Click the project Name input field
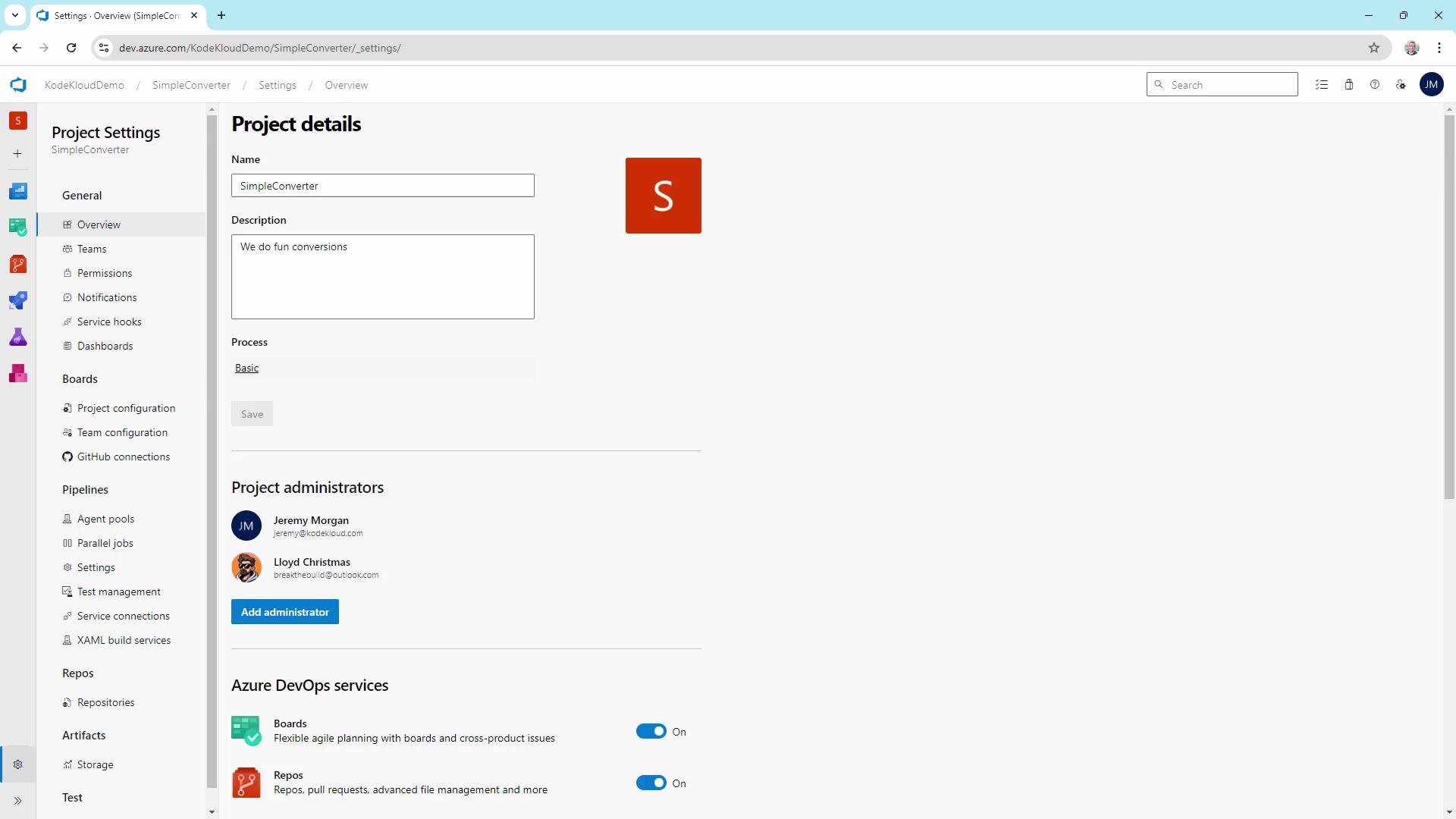The image size is (1456, 819). tap(382, 186)
